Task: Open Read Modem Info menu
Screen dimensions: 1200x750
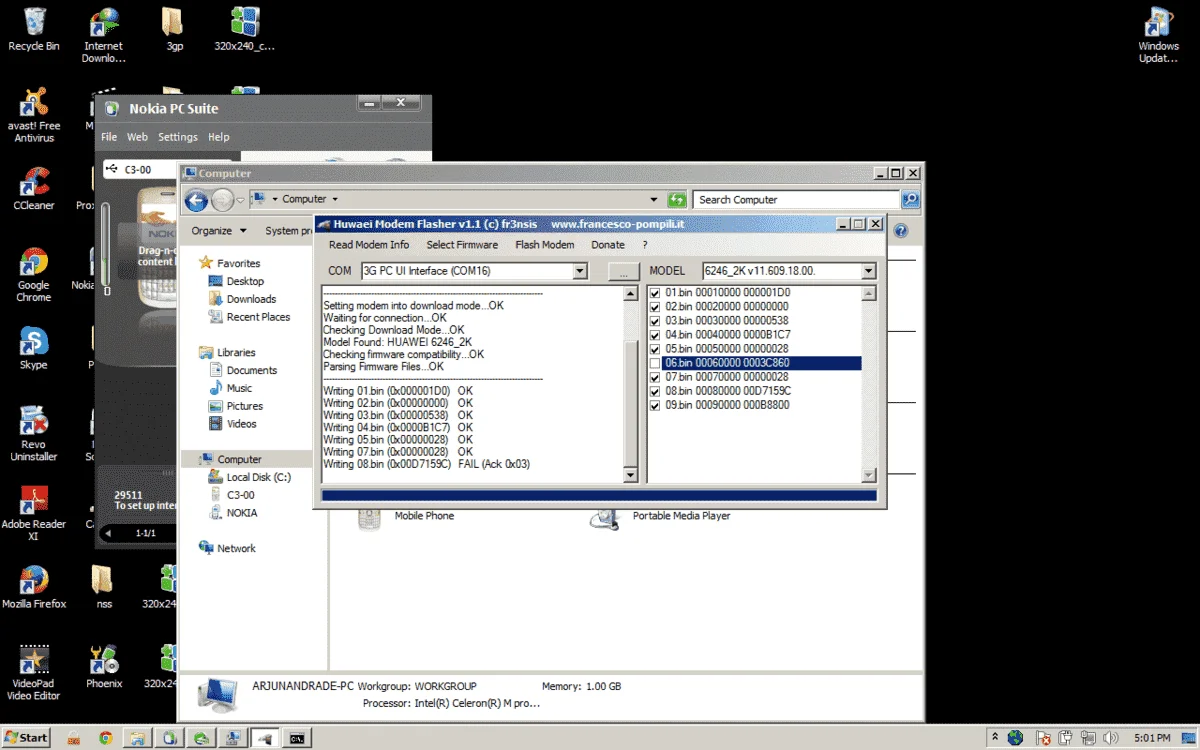Action: click(369, 245)
